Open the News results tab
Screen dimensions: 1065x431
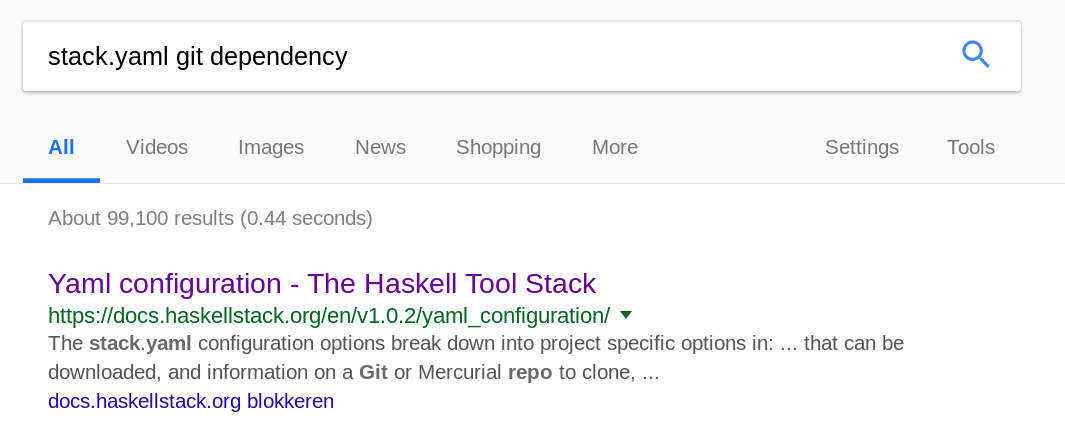coord(380,147)
